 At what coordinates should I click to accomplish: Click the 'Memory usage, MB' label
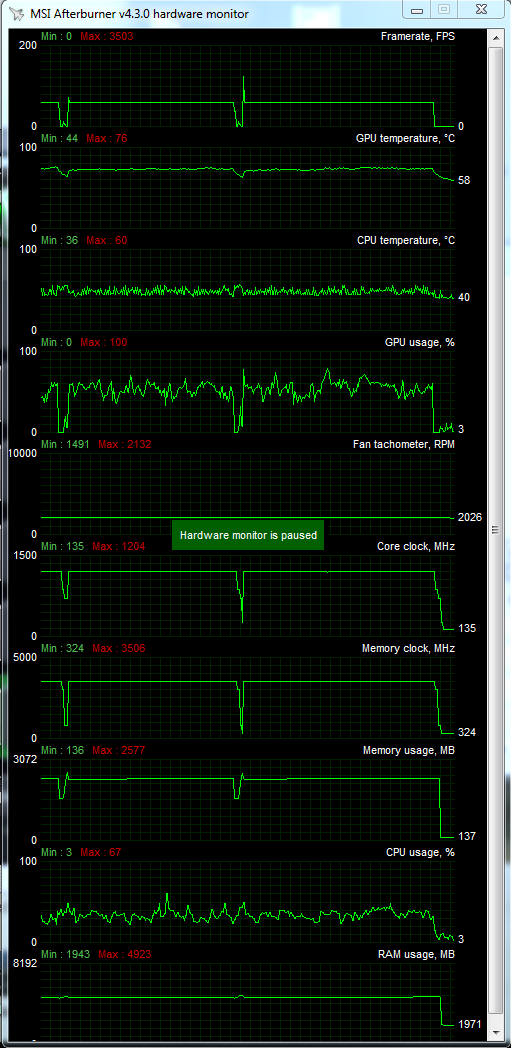coord(409,751)
